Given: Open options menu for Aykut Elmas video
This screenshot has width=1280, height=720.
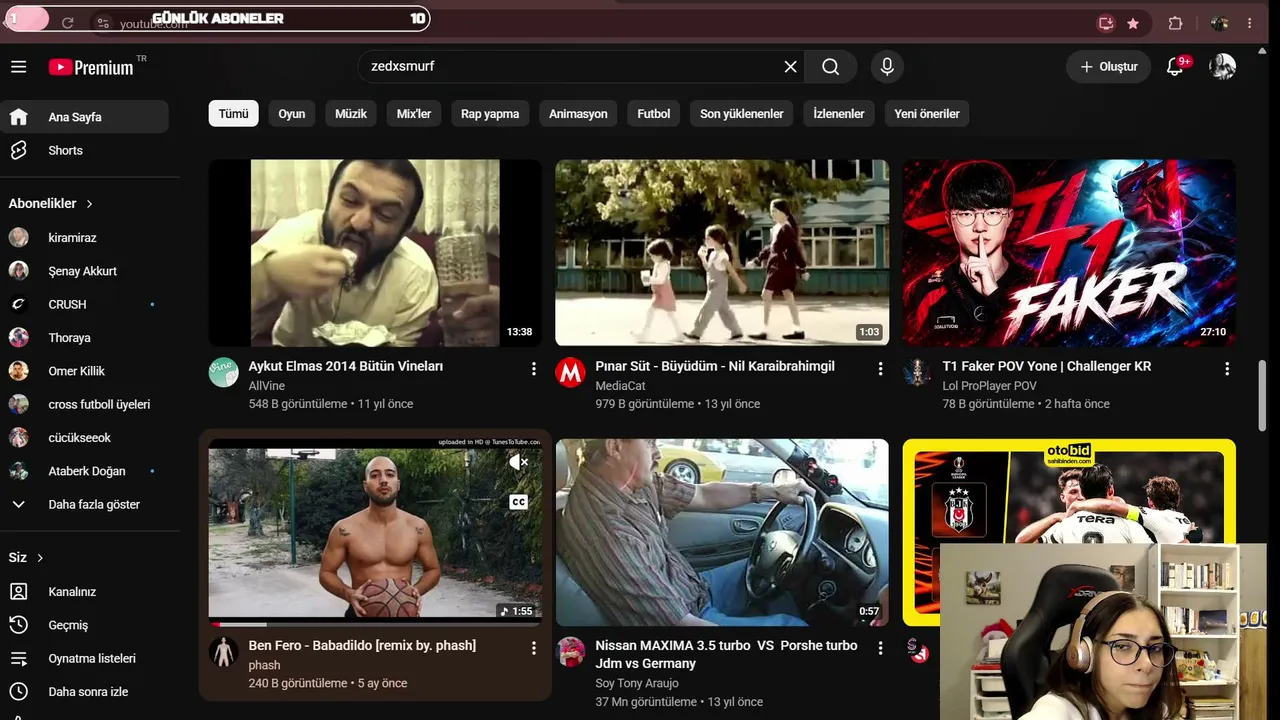Looking at the screenshot, I should [534, 369].
